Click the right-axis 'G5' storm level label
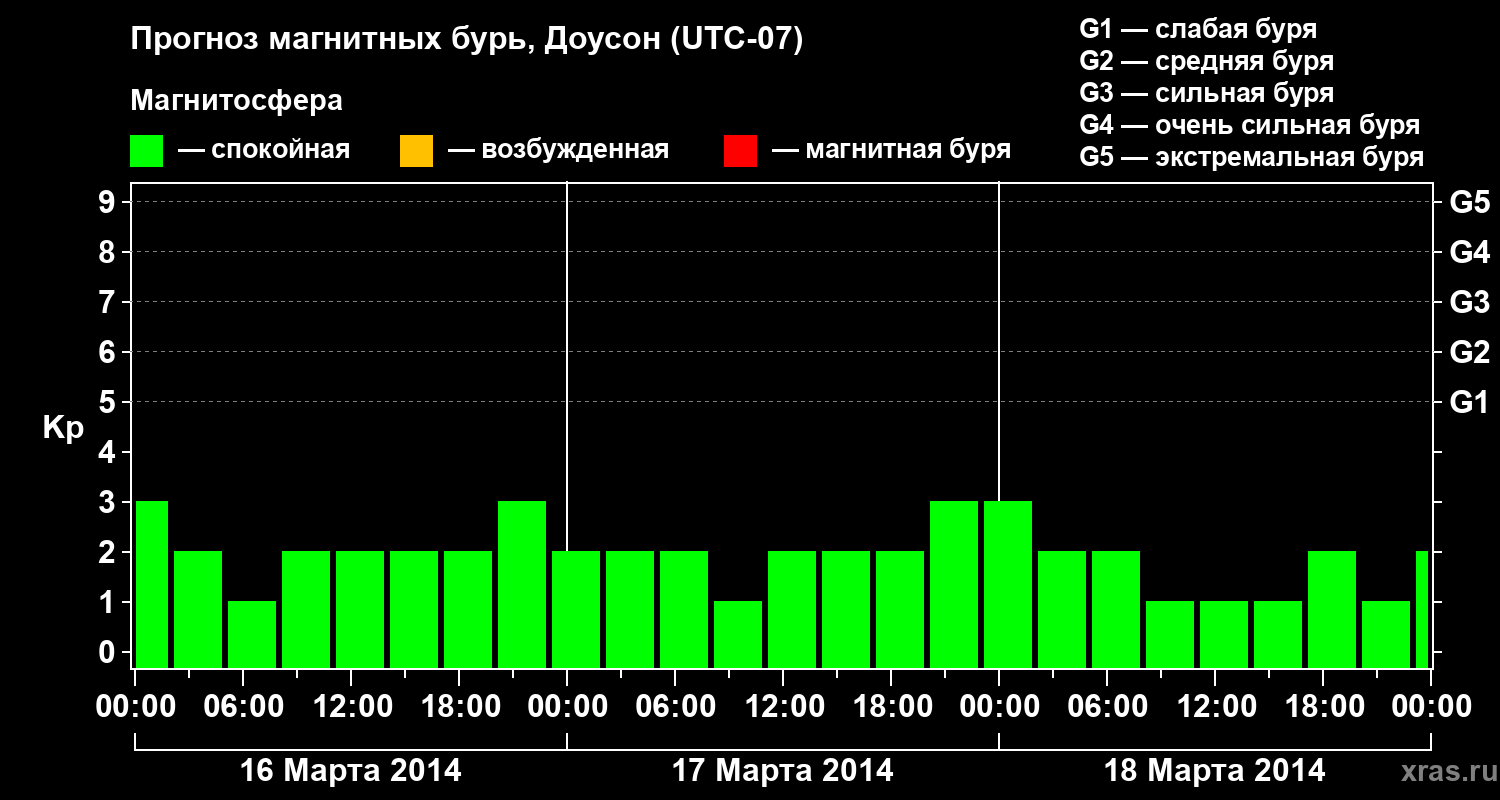 click(x=1469, y=202)
